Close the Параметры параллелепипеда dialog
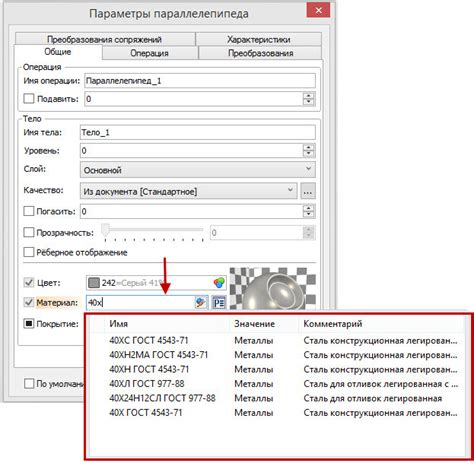Image resolution: width=474 pixels, height=466 pixels. [x=318, y=10]
